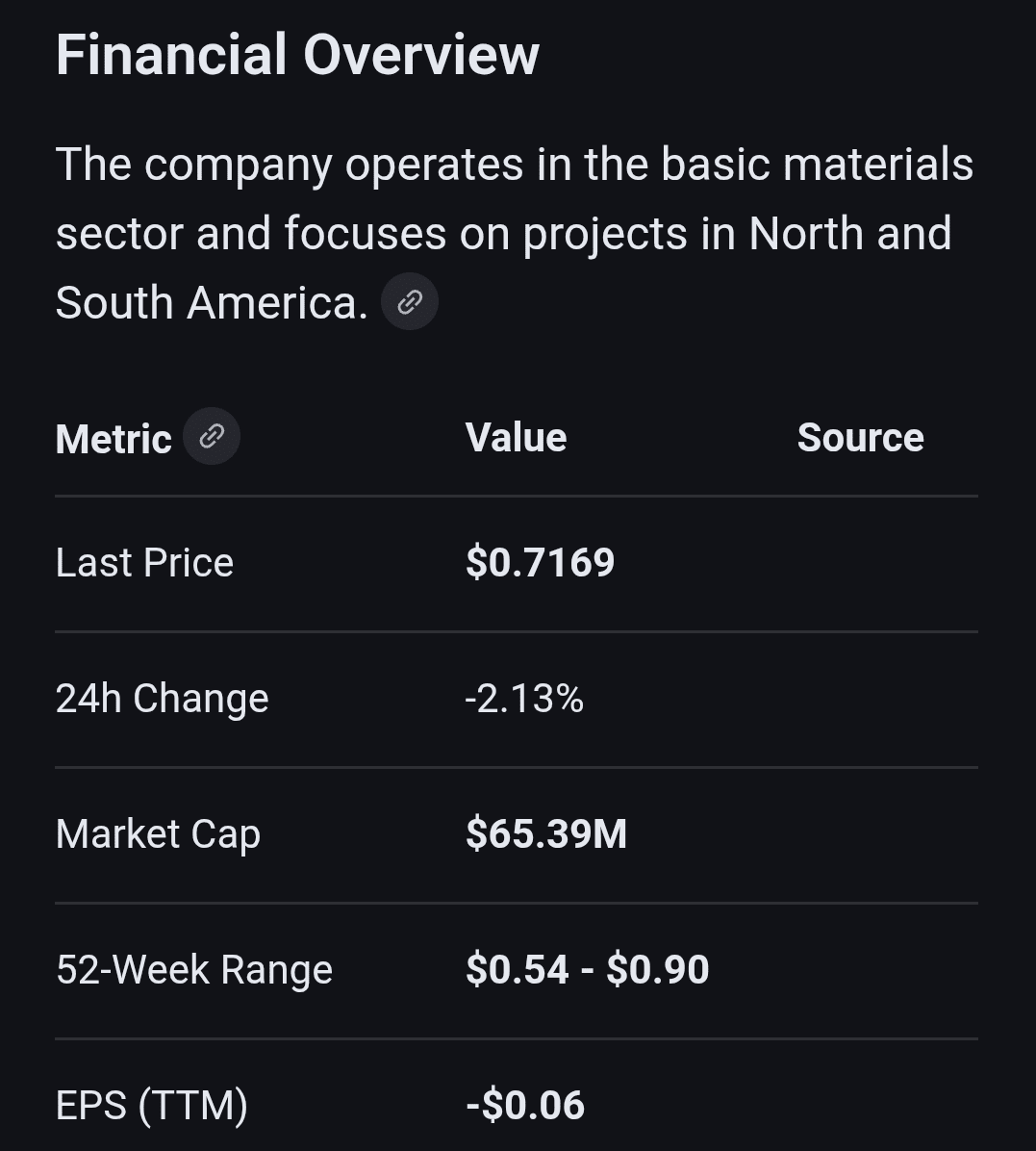Click the $0.54 - $0.90 range value
The width and height of the screenshot is (1036, 1151).
pyautogui.click(x=587, y=970)
